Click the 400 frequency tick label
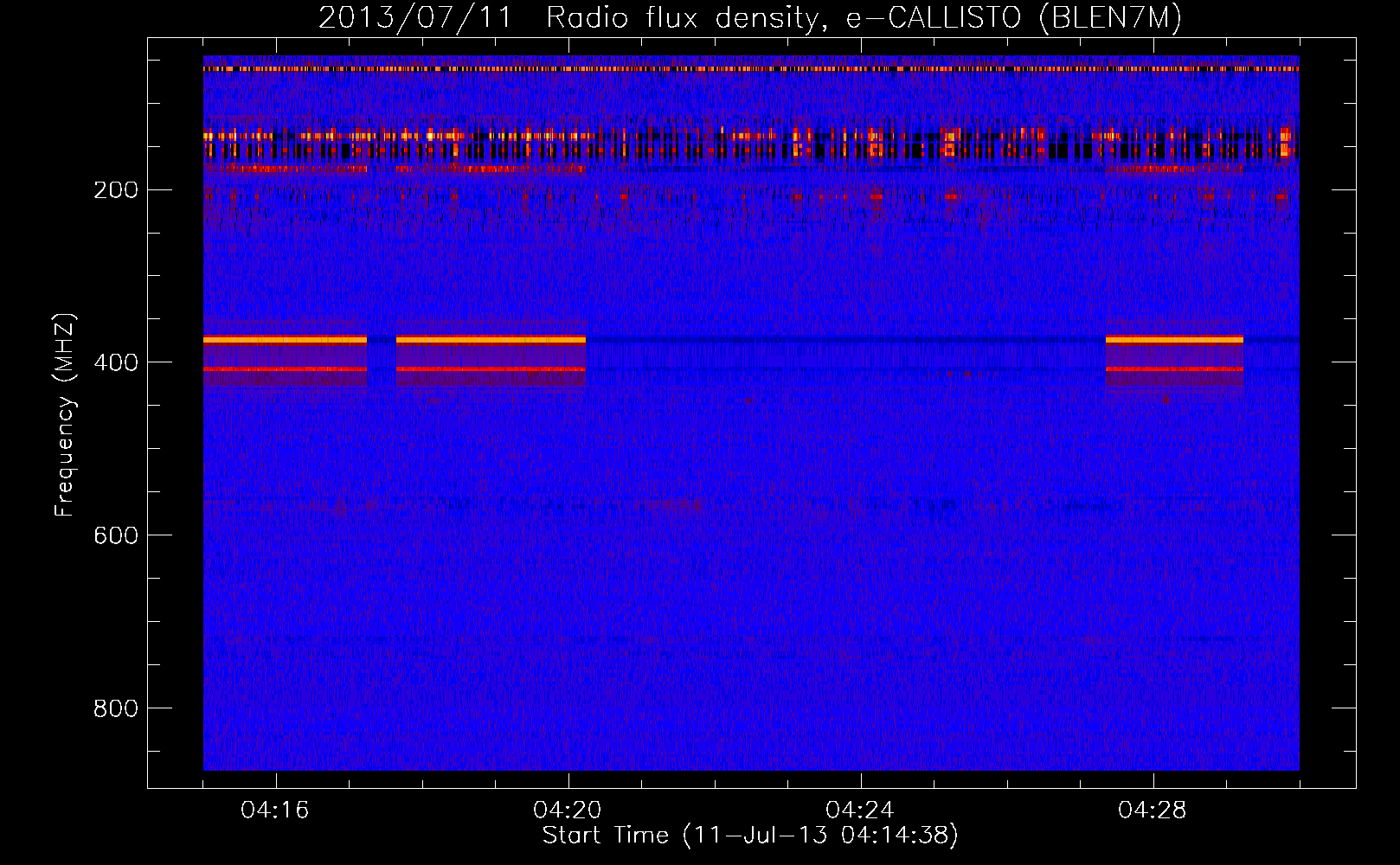Viewport: 1400px width, 865px height. point(116,362)
